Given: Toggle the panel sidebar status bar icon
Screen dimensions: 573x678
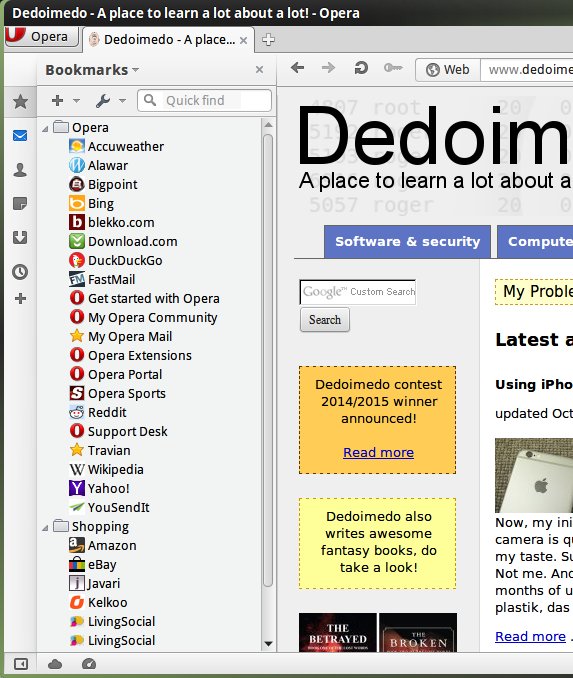Looking at the screenshot, I should point(21,664).
